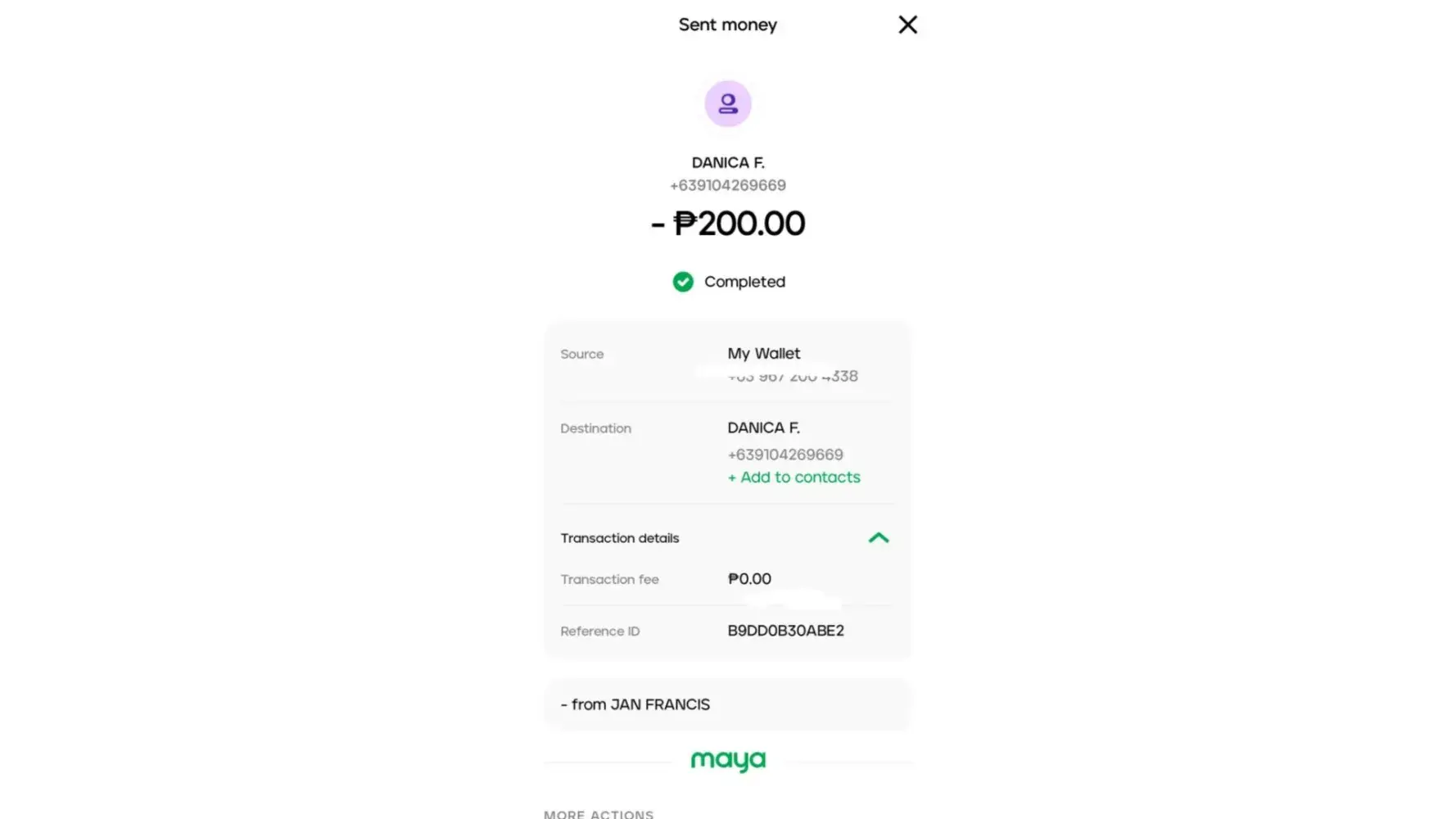Tap the purple recipient avatar icon

[x=728, y=104]
